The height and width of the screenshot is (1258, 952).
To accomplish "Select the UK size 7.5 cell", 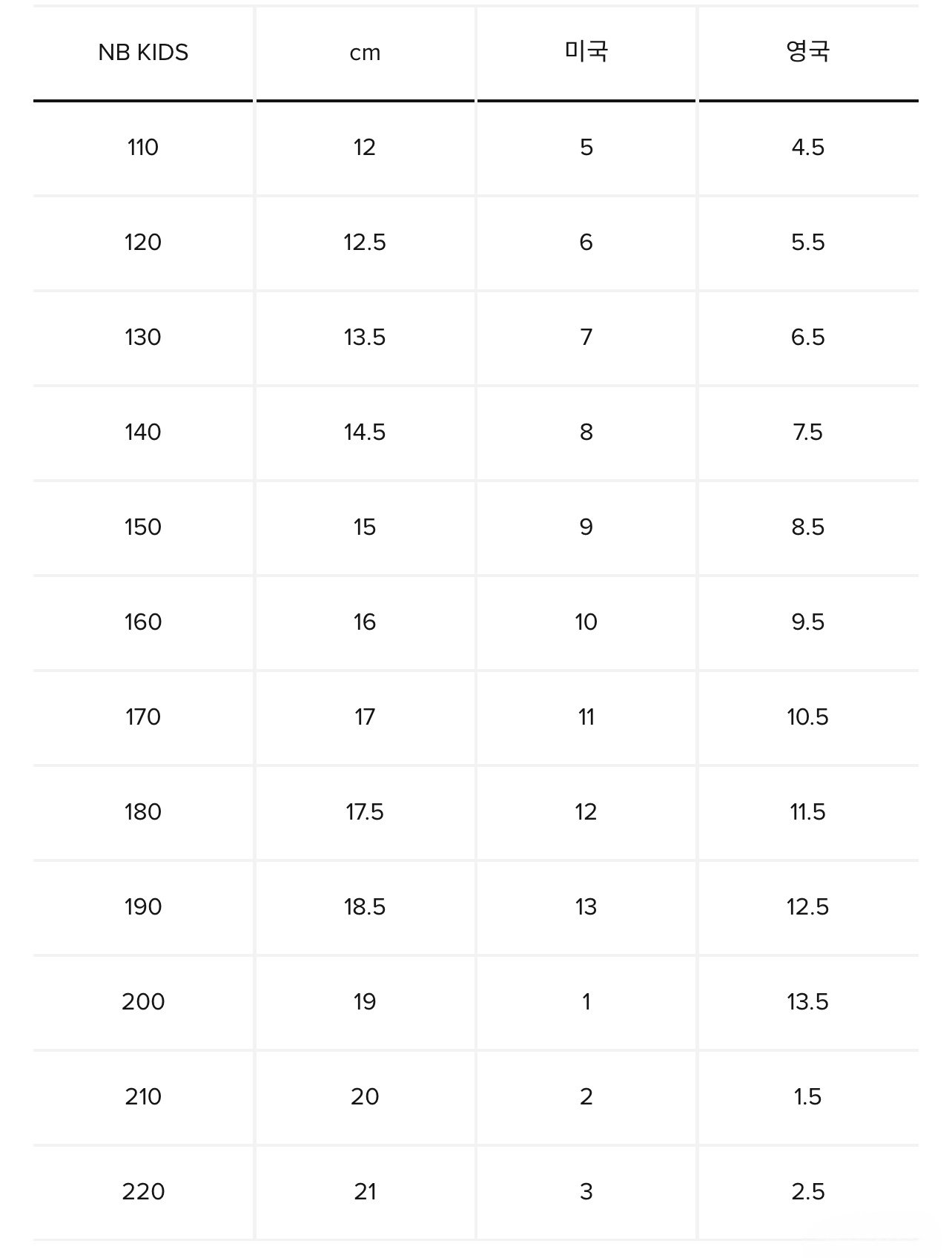I will click(808, 432).
